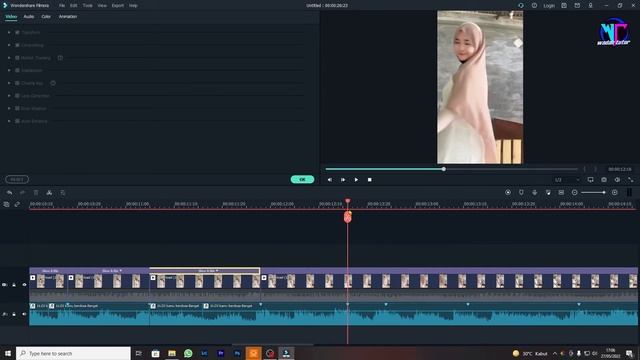Viewport: 640px width, 360px height.
Task: Toggle the auto ripple link icon
Action: coord(17,204)
